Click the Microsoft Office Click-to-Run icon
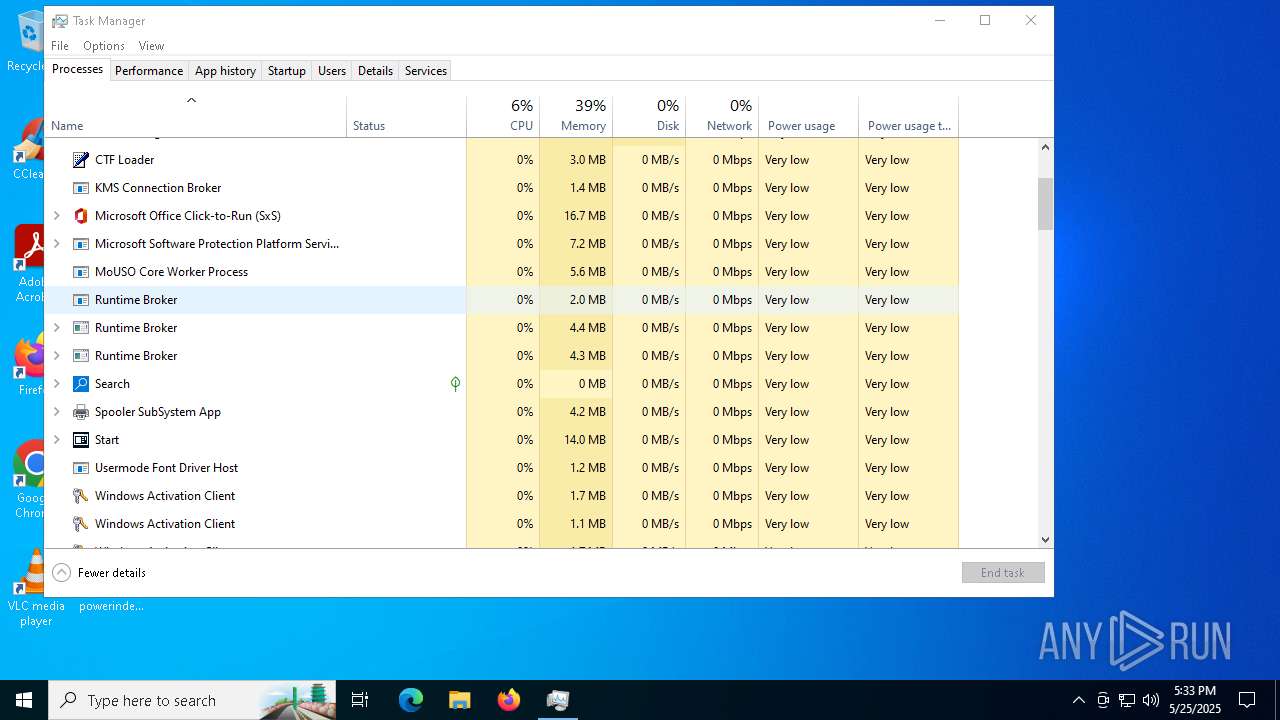The image size is (1280, 720). click(81, 216)
